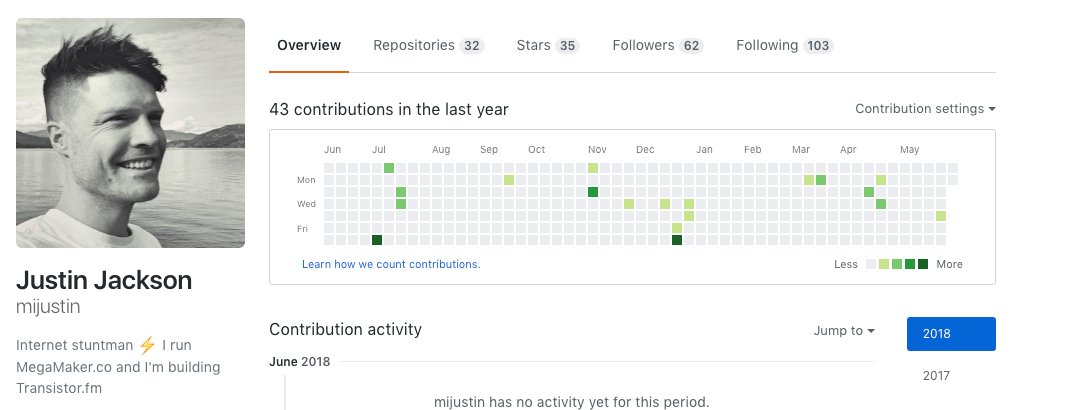Open the Jump to dropdown
The image size is (1065, 410).
[844, 331]
